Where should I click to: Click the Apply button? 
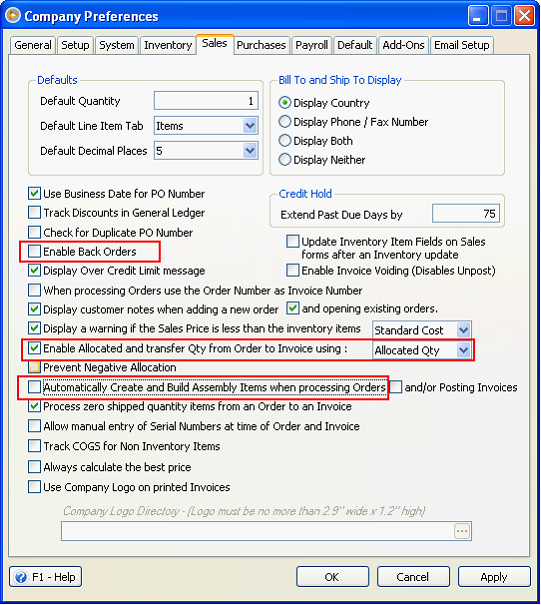(x=494, y=577)
